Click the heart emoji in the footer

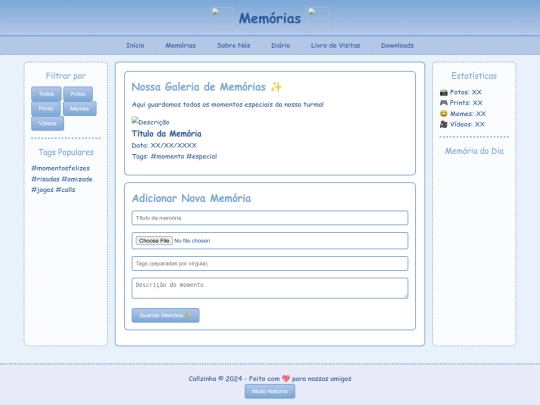[286, 378]
